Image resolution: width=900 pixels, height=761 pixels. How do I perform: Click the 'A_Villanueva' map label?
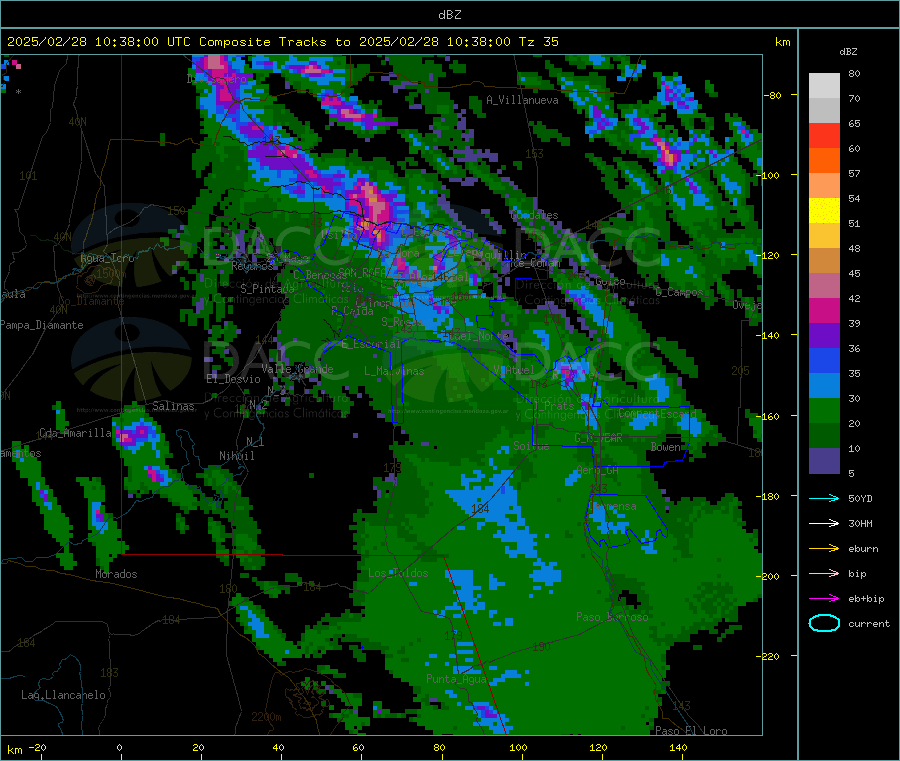522,100
